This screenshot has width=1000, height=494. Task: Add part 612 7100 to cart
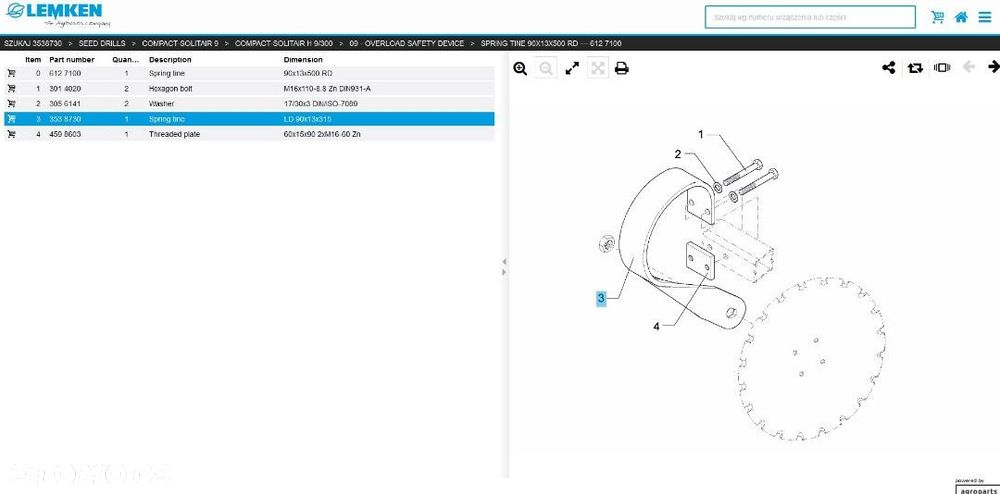pyautogui.click(x=11, y=73)
